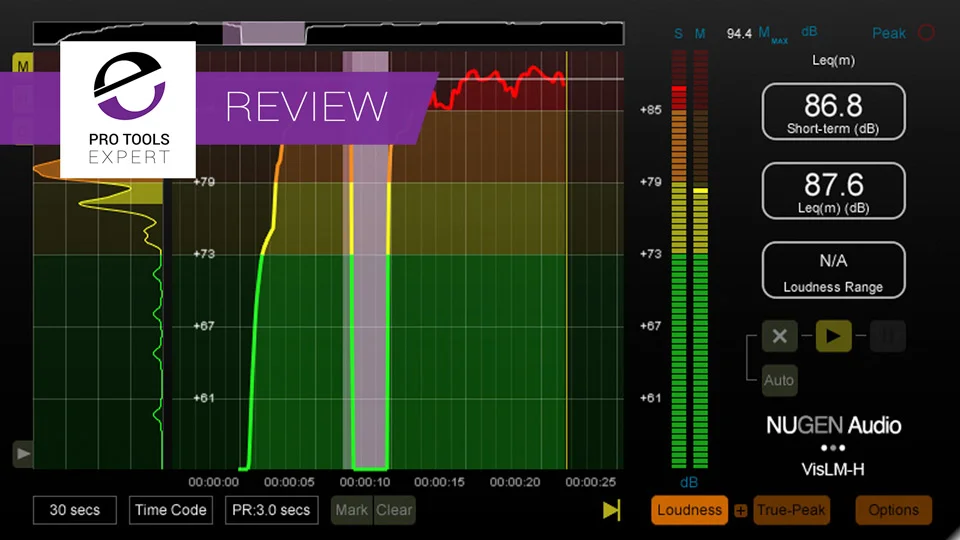Click the Peak indicator red circle
Viewport: 960px width, 540px height.
click(926, 32)
